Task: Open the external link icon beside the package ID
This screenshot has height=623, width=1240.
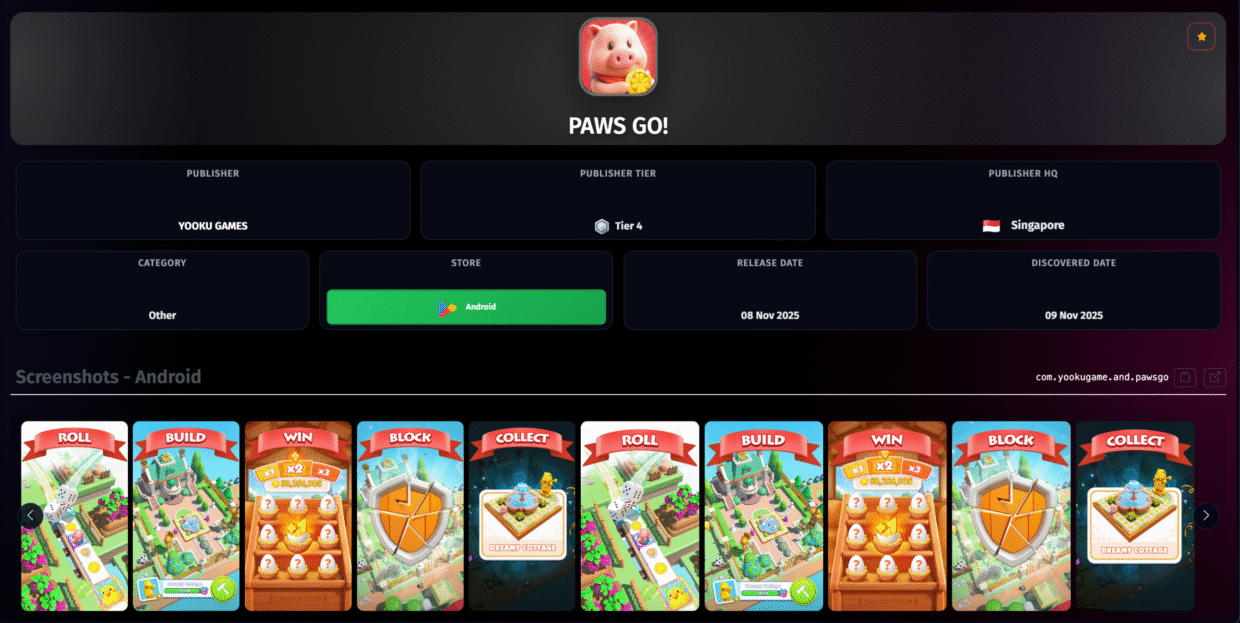Action: (1215, 378)
